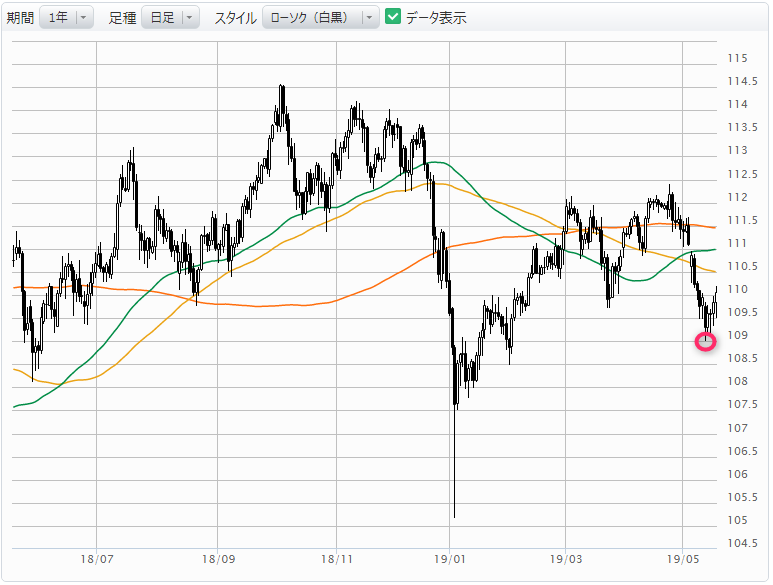Select the 18/07 date axis label

coord(97,559)
